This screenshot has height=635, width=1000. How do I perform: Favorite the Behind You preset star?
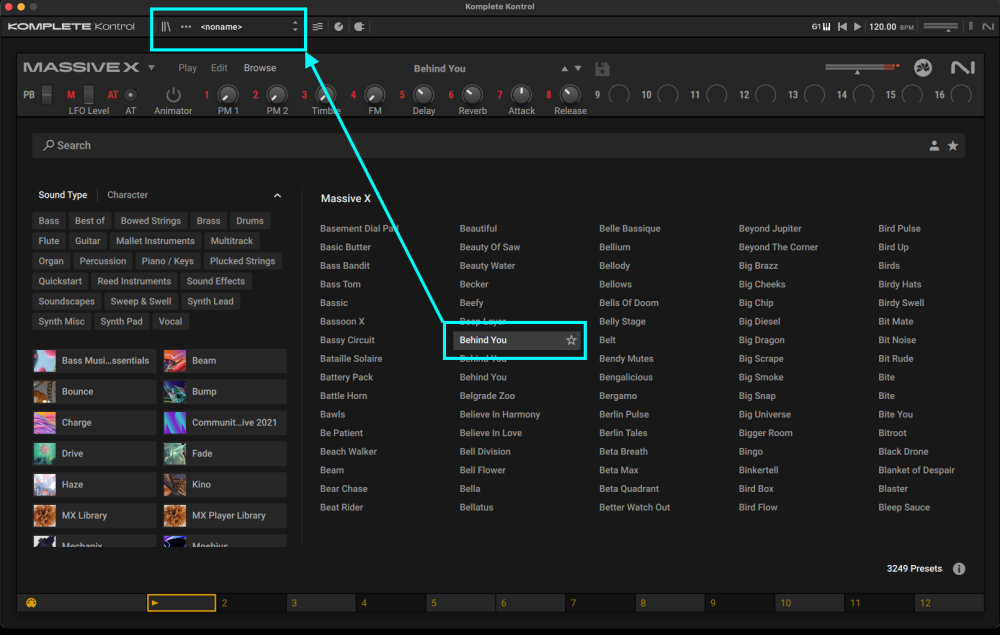coord(571,340)
